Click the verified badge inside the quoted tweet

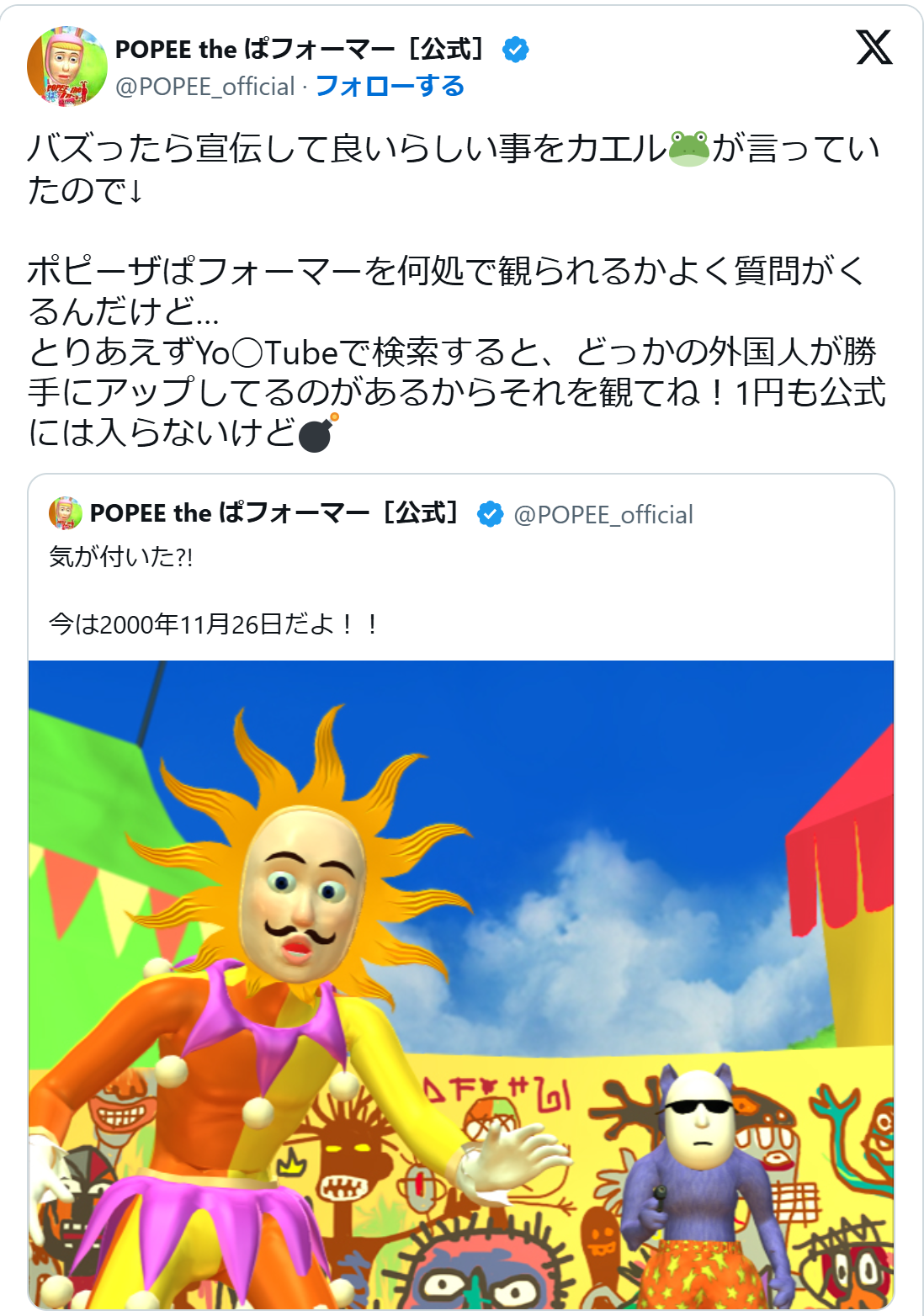[490, 513]
